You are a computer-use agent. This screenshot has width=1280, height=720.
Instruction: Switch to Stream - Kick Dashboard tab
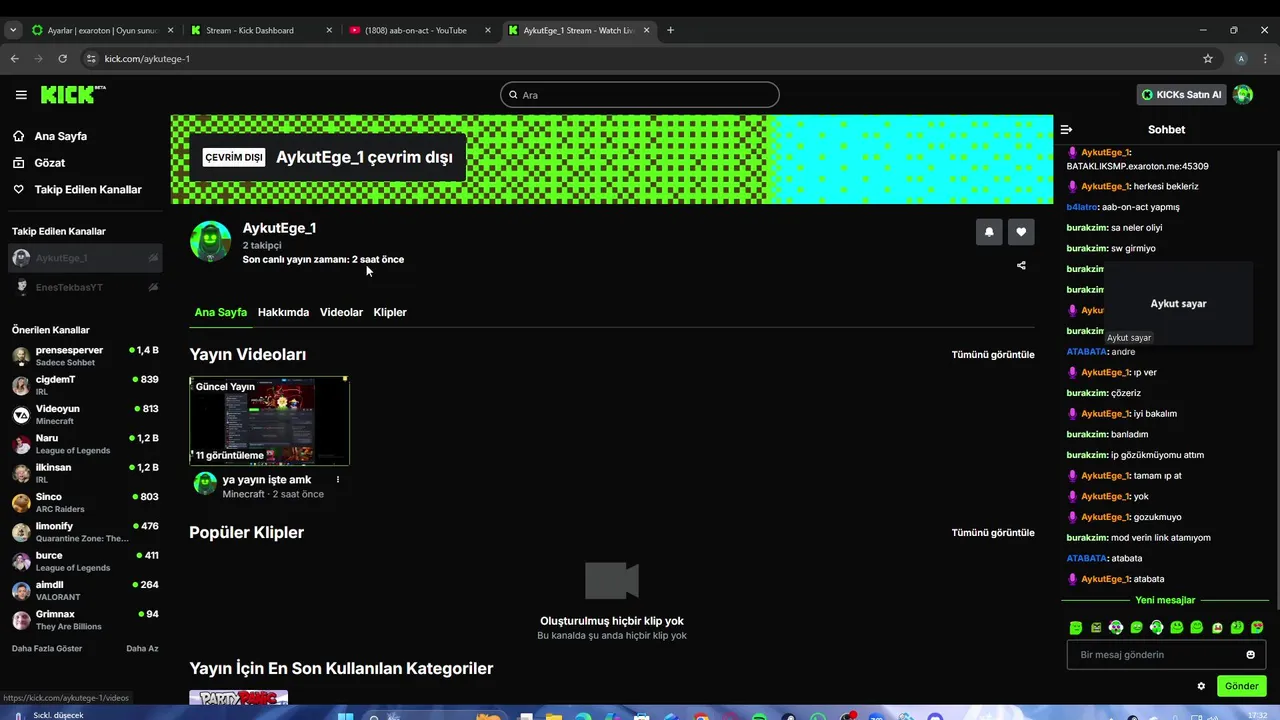click(262, 30)
